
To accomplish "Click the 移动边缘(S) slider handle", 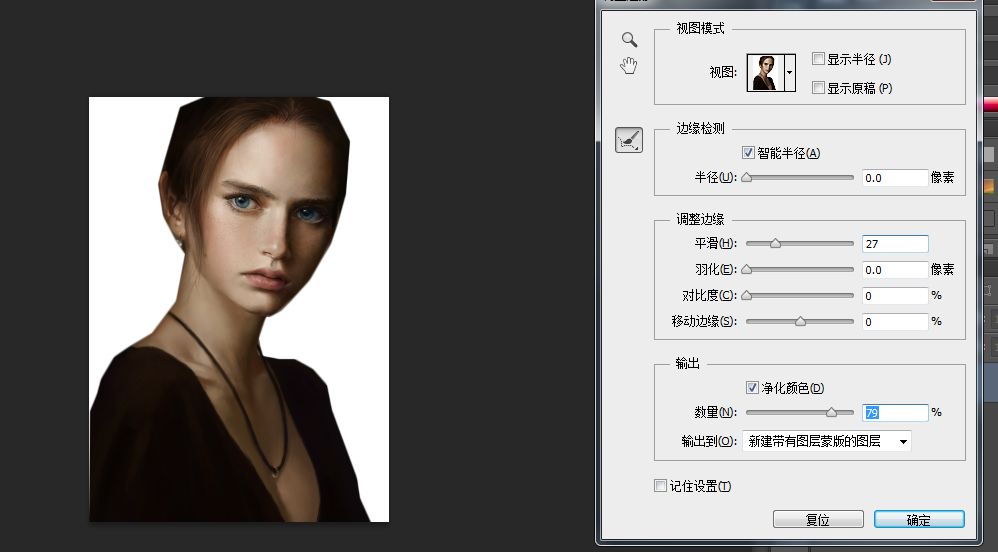I will click(x=801, y=322).
